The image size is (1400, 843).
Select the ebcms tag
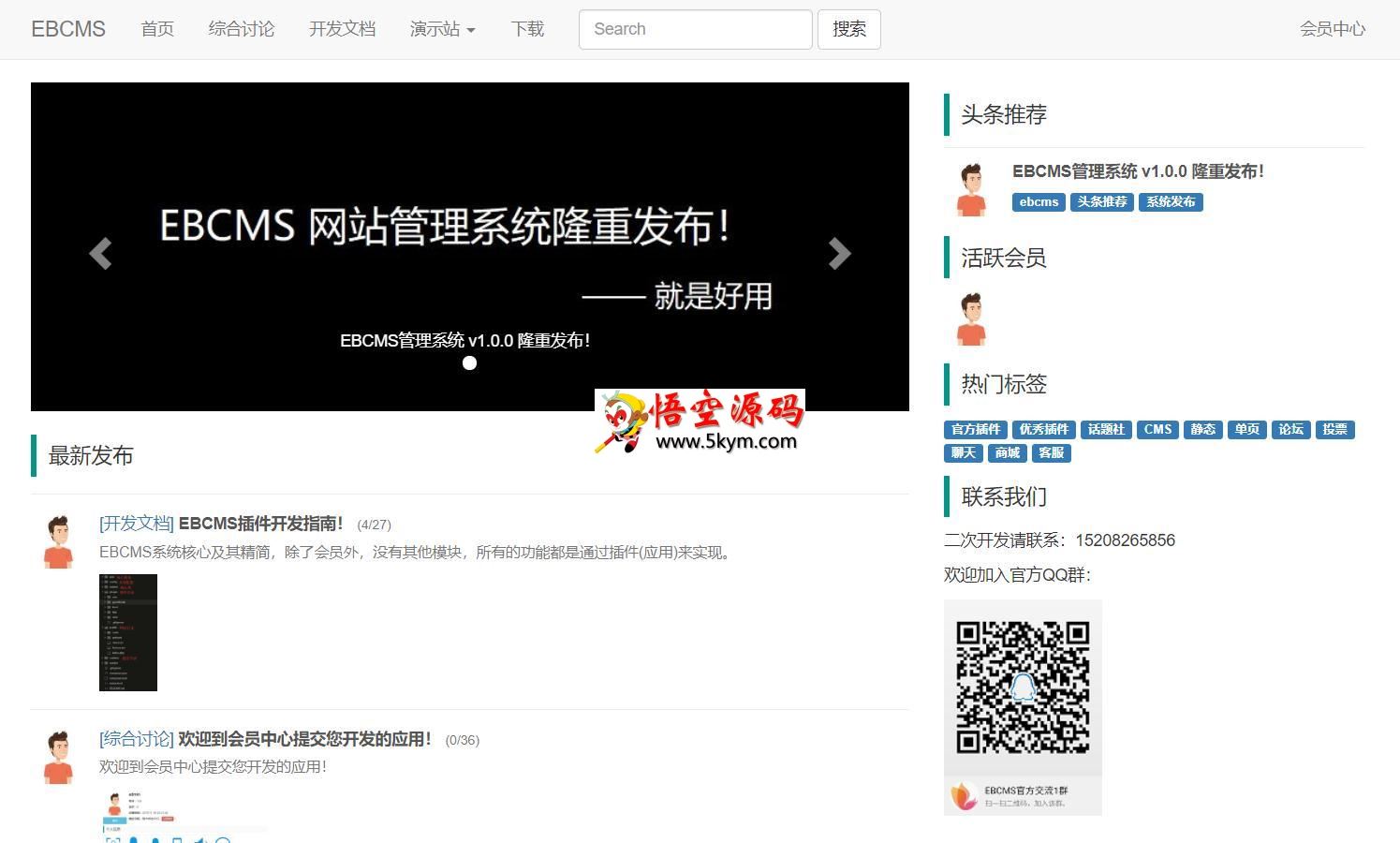point(1039,202)
